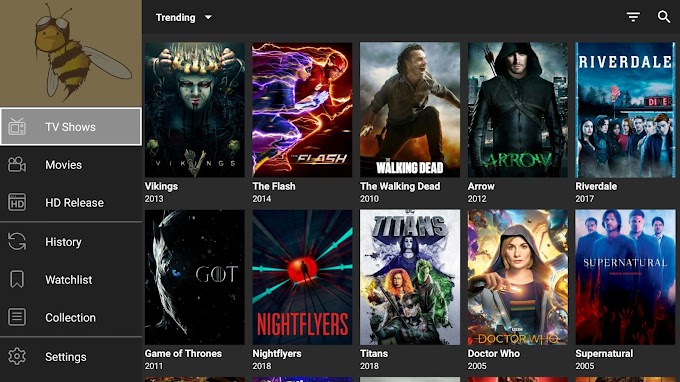This screenshot has width=680, height=382.
Task: Open The Flash show poster
Action: (x=302, y=110)
